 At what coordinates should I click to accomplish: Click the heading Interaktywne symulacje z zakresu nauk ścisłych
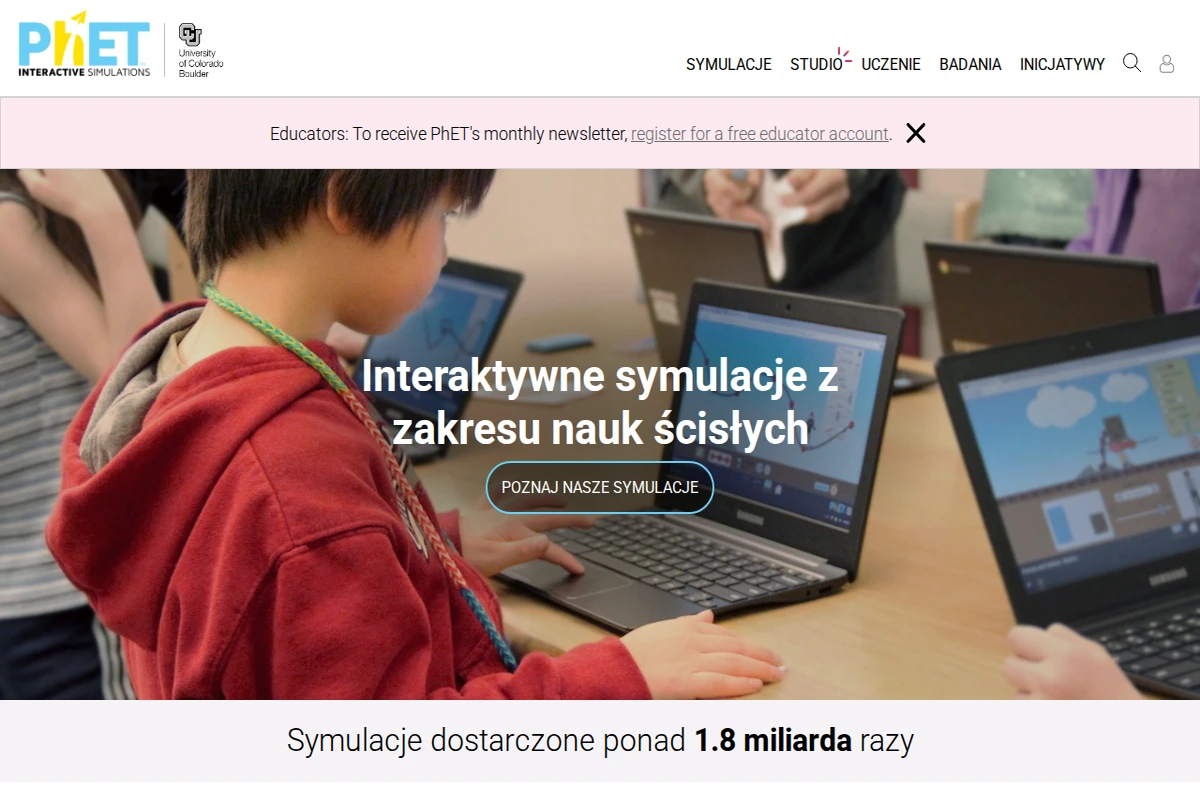click(600, 402)
